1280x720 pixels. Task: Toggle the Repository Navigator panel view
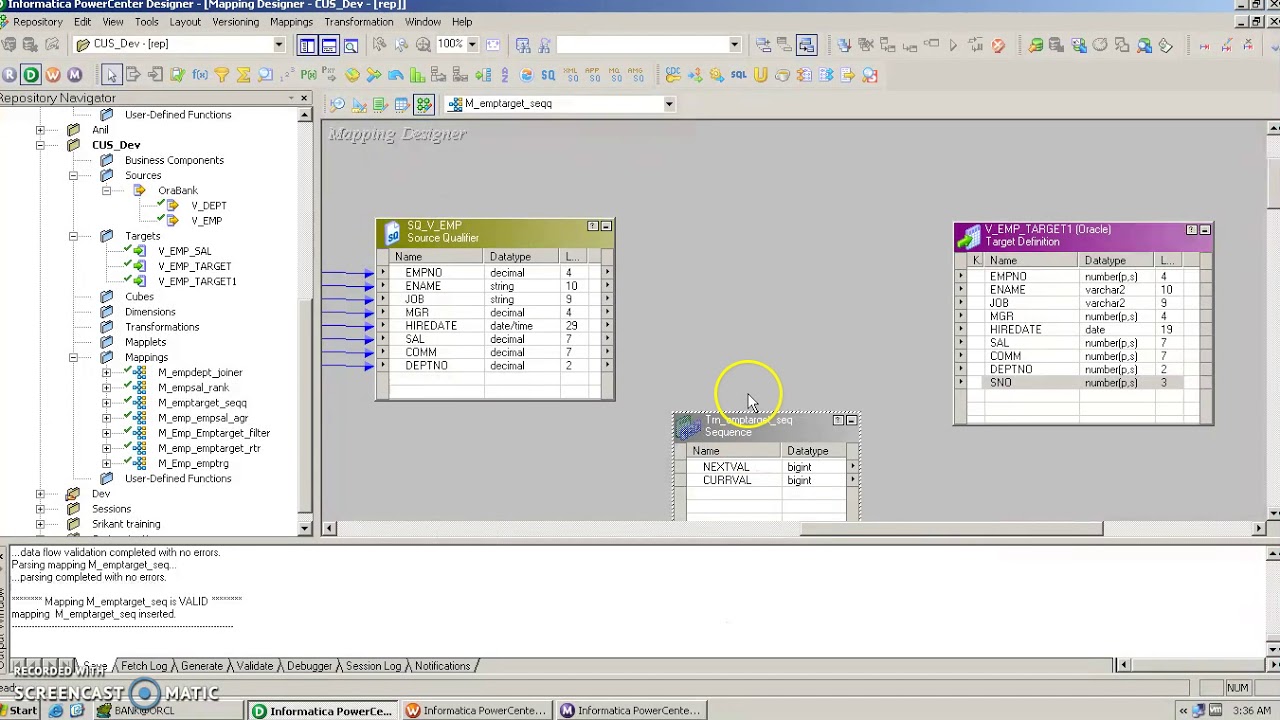click(x=307, y=44)
